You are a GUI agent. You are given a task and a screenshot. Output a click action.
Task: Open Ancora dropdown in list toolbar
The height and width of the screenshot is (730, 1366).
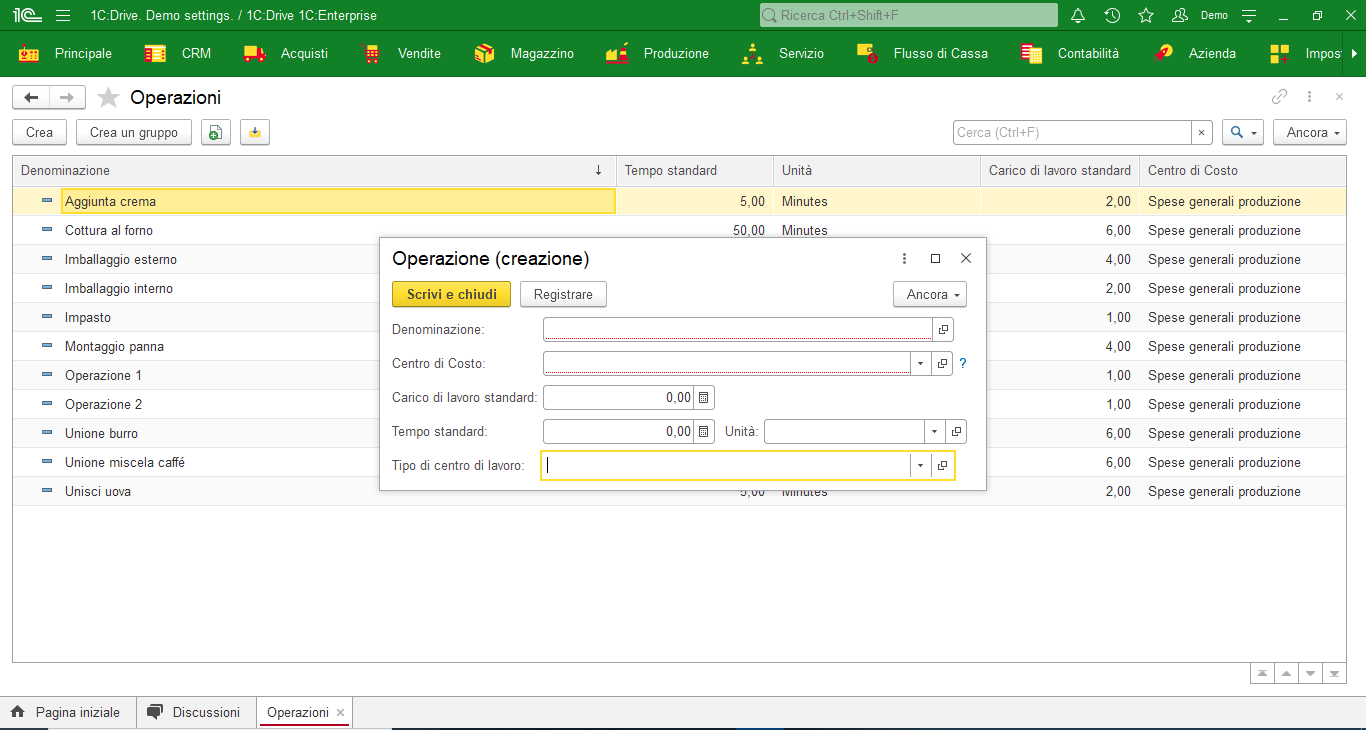point(1309,132)
